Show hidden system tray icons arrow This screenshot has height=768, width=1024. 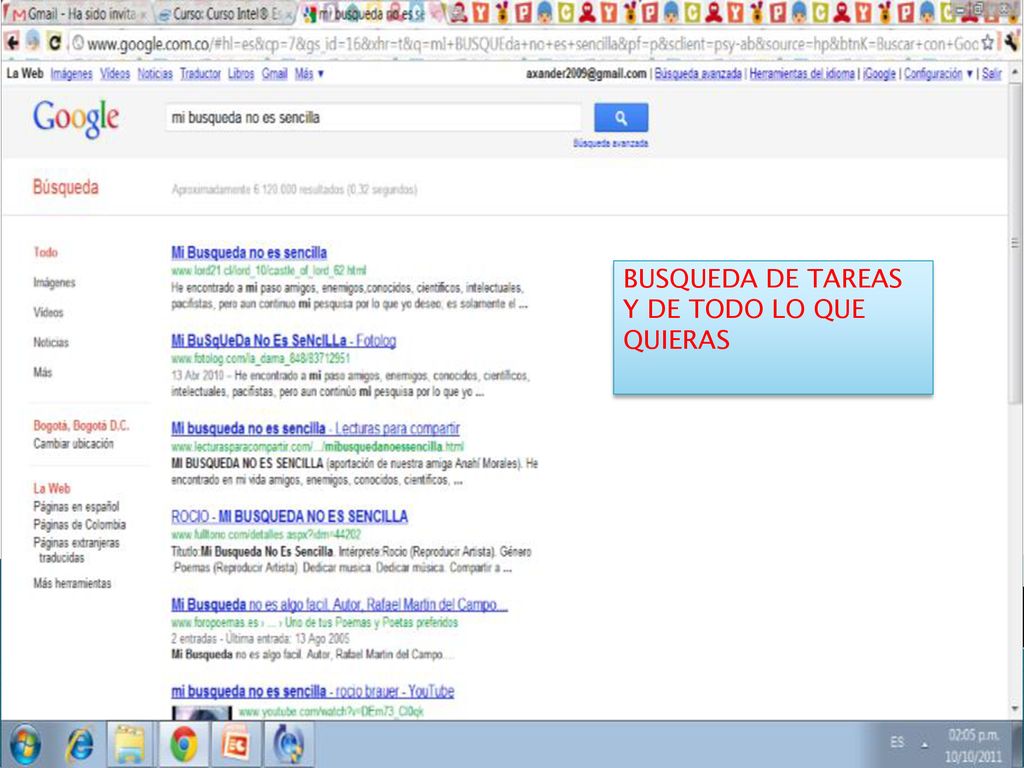pyautogui.click(x=925, y=744)
